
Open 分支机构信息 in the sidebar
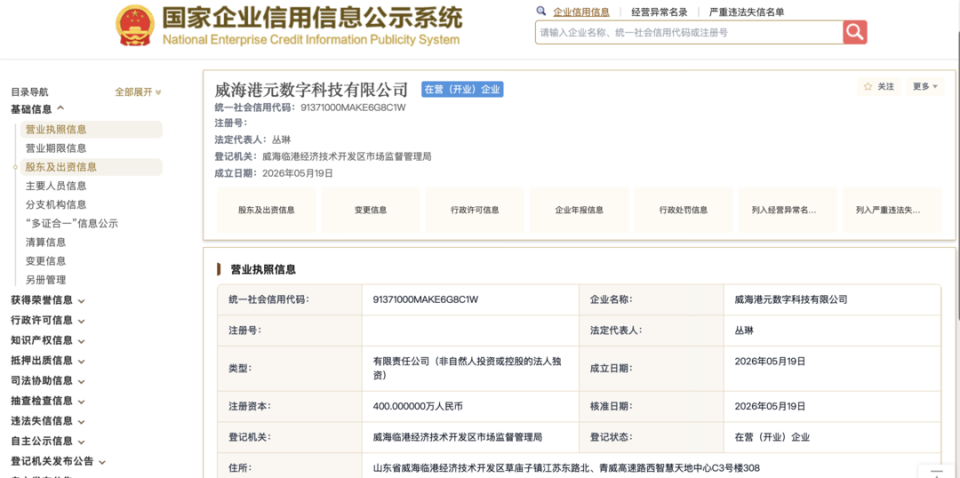point(56,204)
